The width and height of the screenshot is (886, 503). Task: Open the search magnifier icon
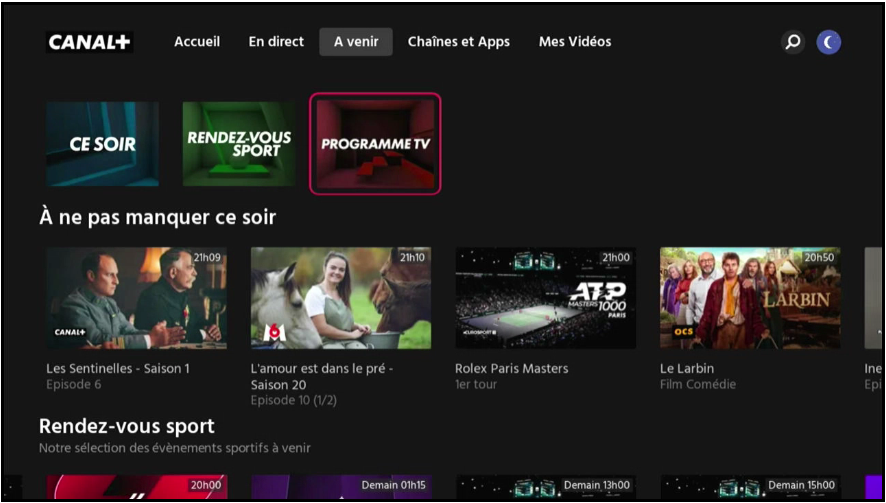[792, 42]
